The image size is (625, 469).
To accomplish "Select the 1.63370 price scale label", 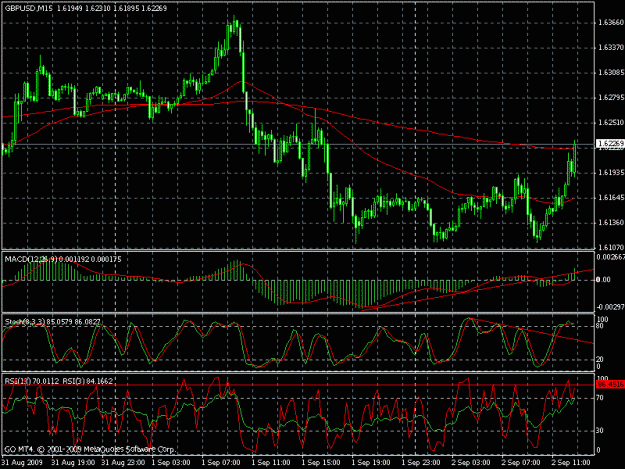I will (x=611, y=48).
